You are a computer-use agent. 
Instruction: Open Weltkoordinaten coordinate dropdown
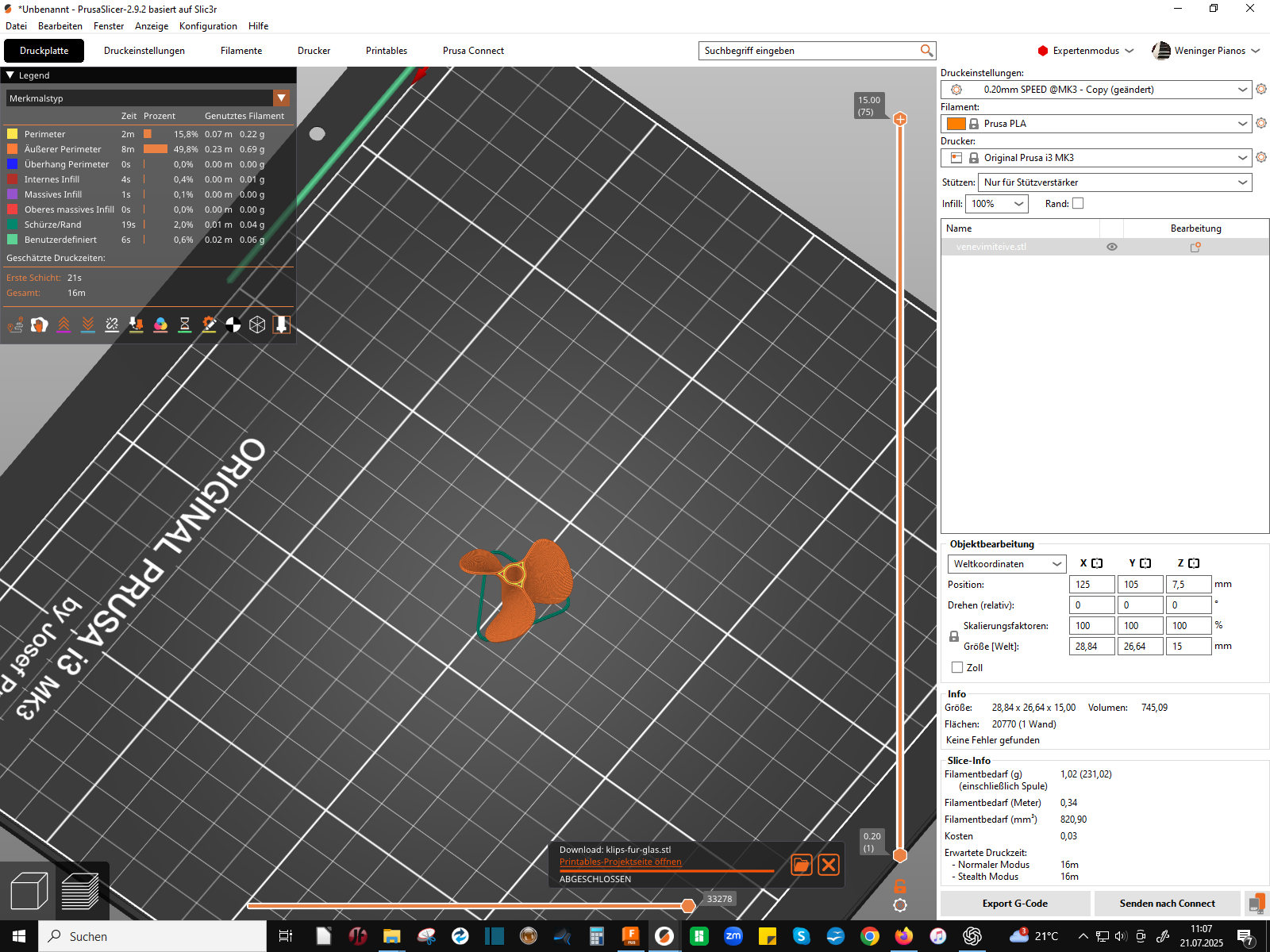pos(1007,564)
